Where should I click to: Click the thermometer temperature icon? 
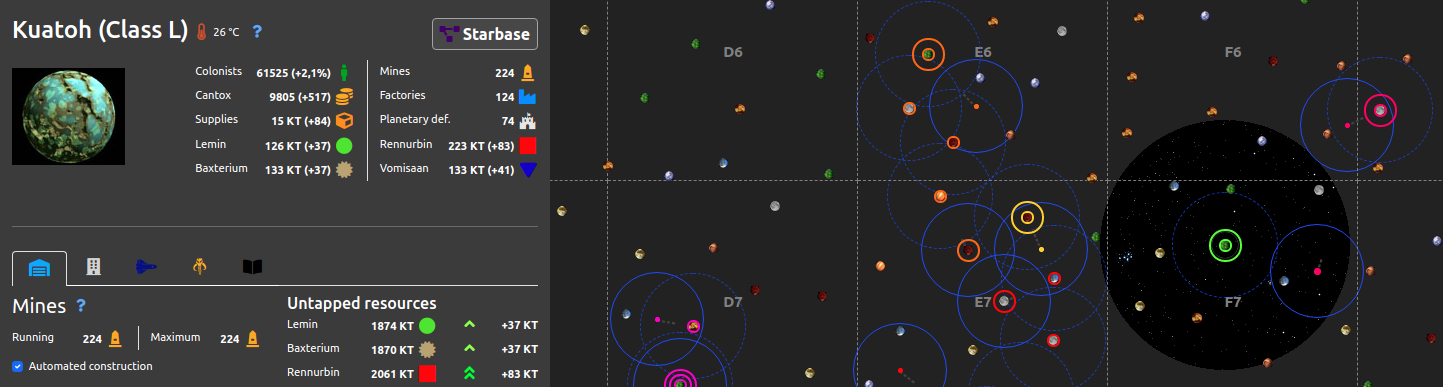click(202, 32)
